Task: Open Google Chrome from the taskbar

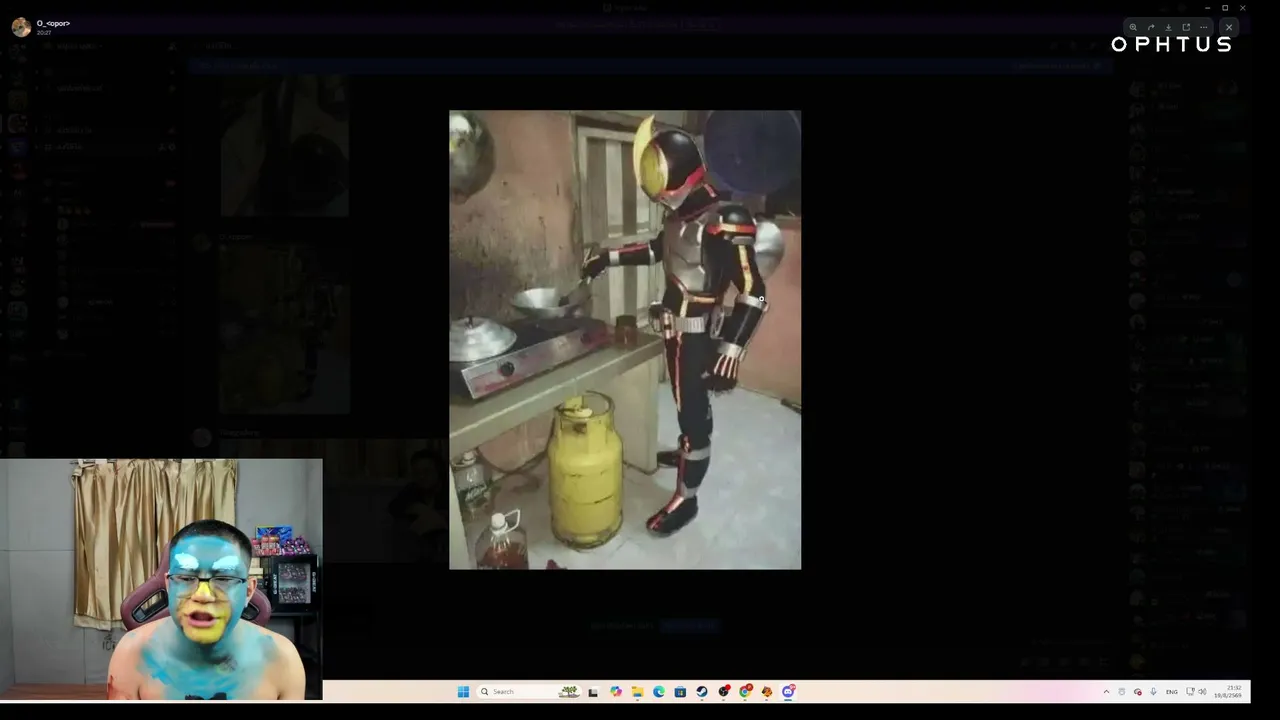Action: pos(745,691)
